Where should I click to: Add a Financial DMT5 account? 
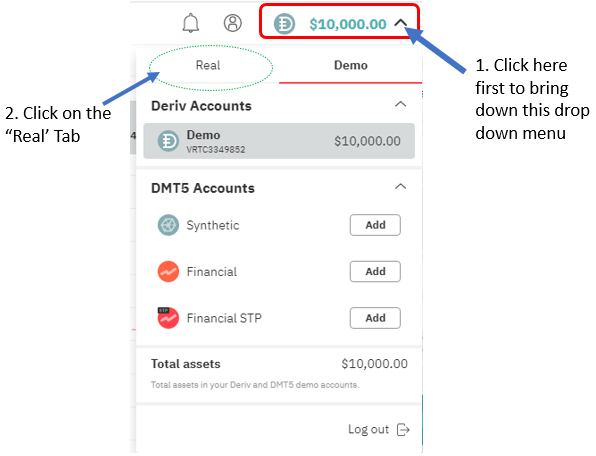click(x=375, y=271)
